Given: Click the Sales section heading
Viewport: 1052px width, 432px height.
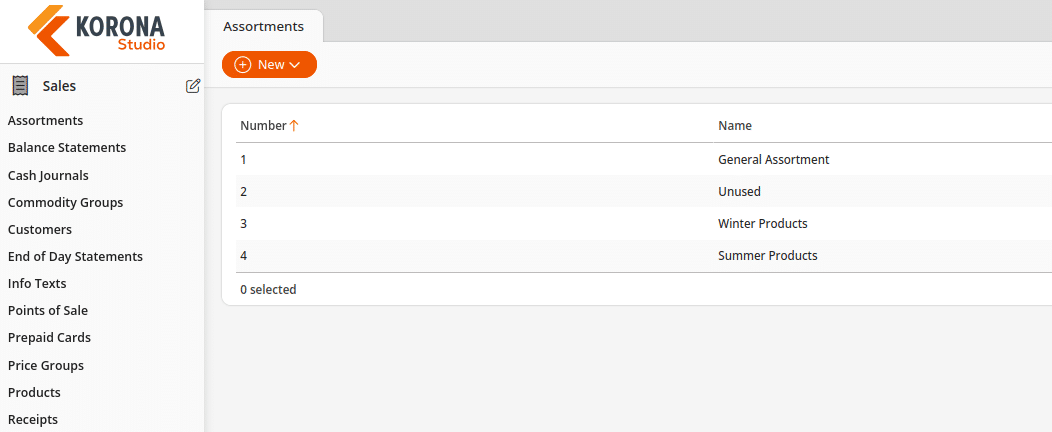Looking at the screenshot, I should click(59, 86).
